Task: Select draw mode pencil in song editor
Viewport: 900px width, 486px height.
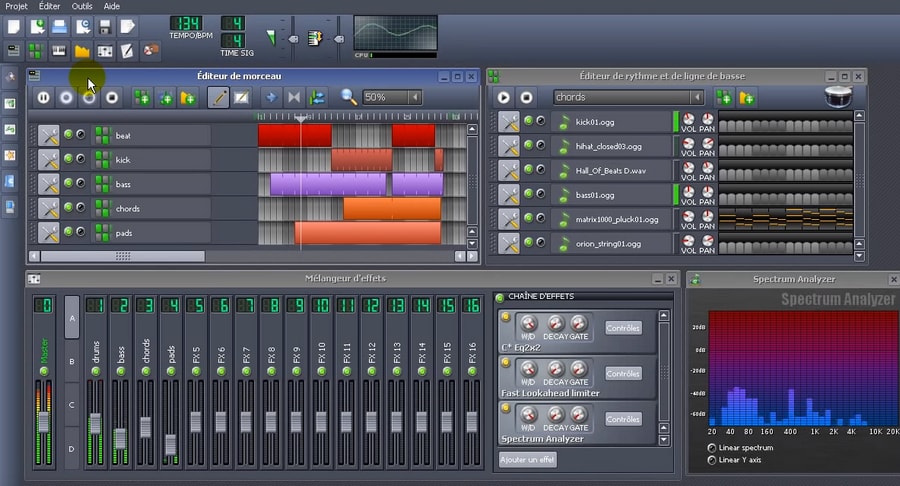Action: click(x=218, y=98)
